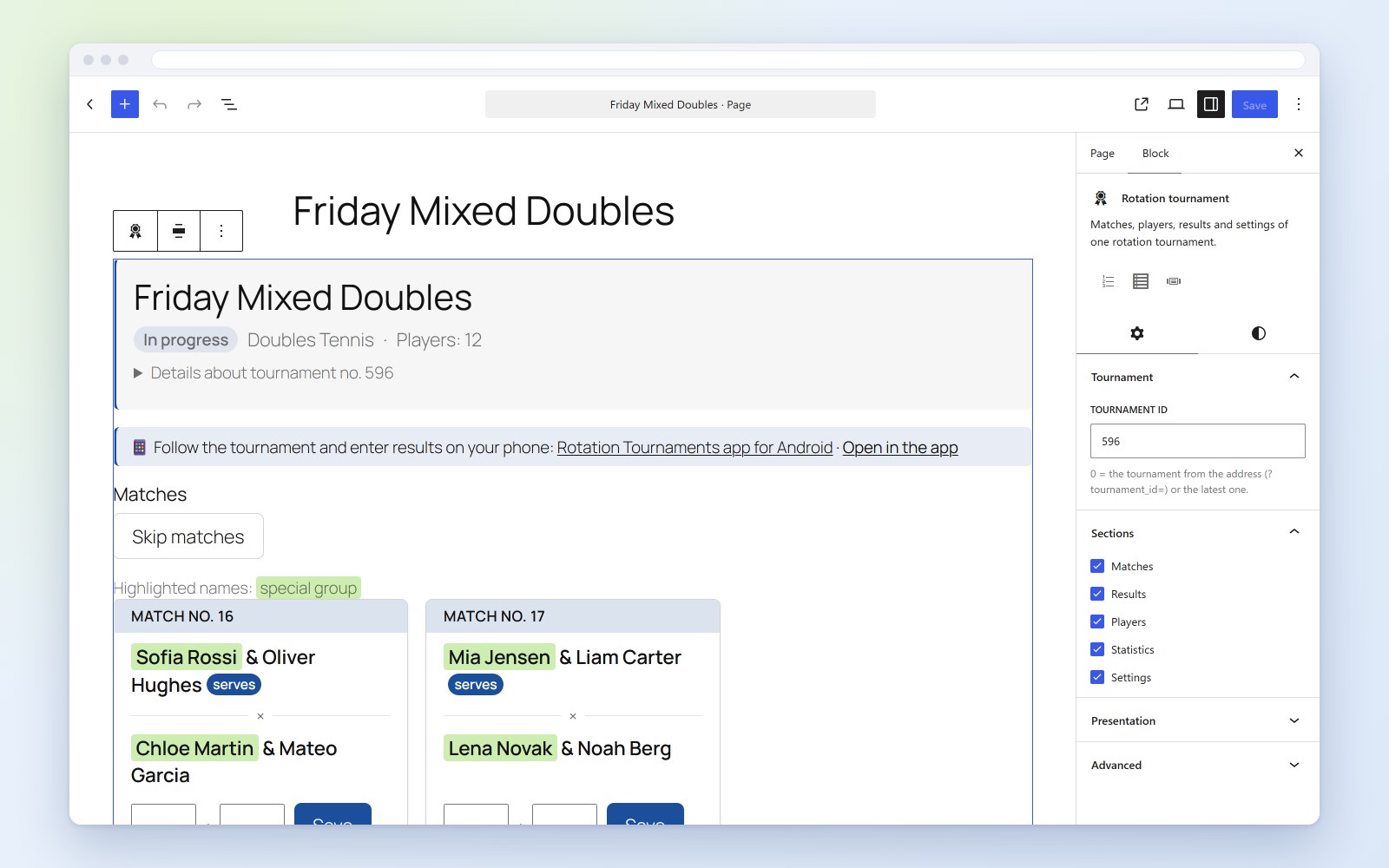
Task: Follow the Open in the app link
Action: coord(900,448)
